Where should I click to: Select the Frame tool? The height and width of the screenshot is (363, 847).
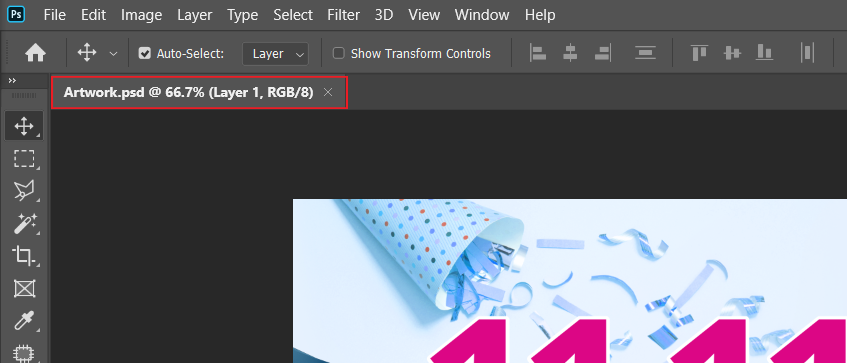[24, 288]
